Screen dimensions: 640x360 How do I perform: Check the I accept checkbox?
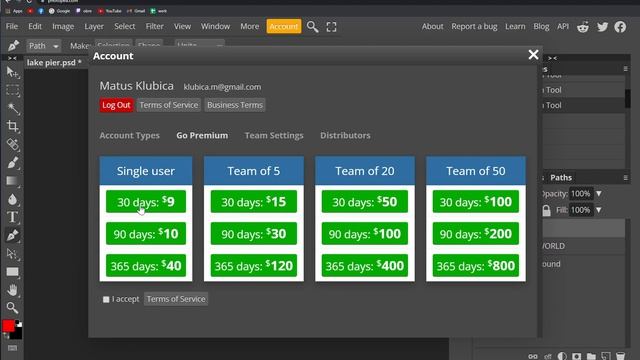coord(106,300)
